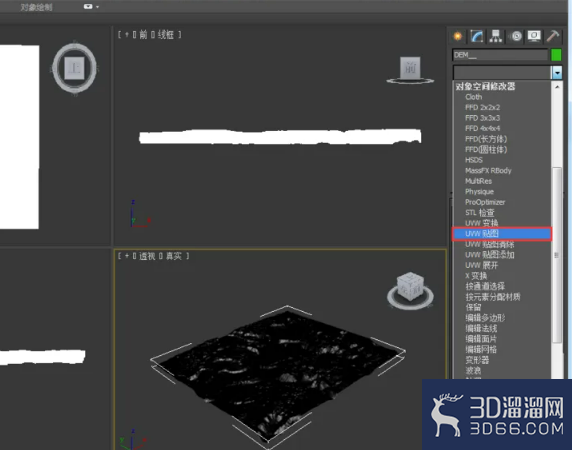Open the perspective viewport 真实 shading menu
The width and height of the screenshot is (572, 450).
coord(174,256)
